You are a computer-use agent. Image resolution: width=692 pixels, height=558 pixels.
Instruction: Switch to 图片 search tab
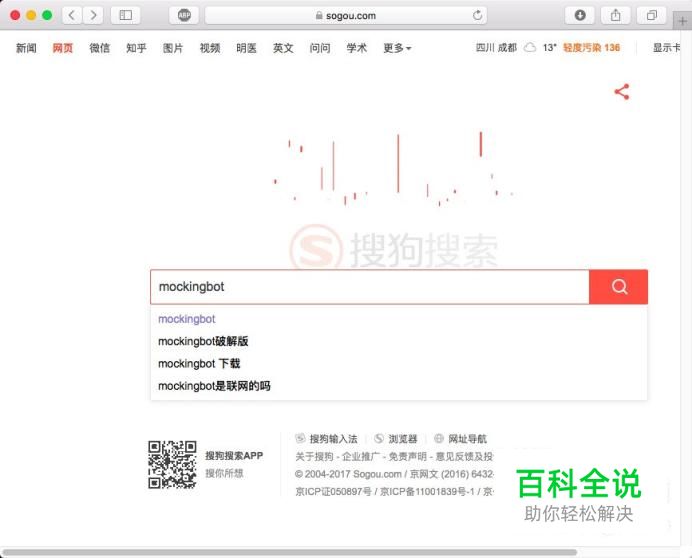(x=173, y=48)
